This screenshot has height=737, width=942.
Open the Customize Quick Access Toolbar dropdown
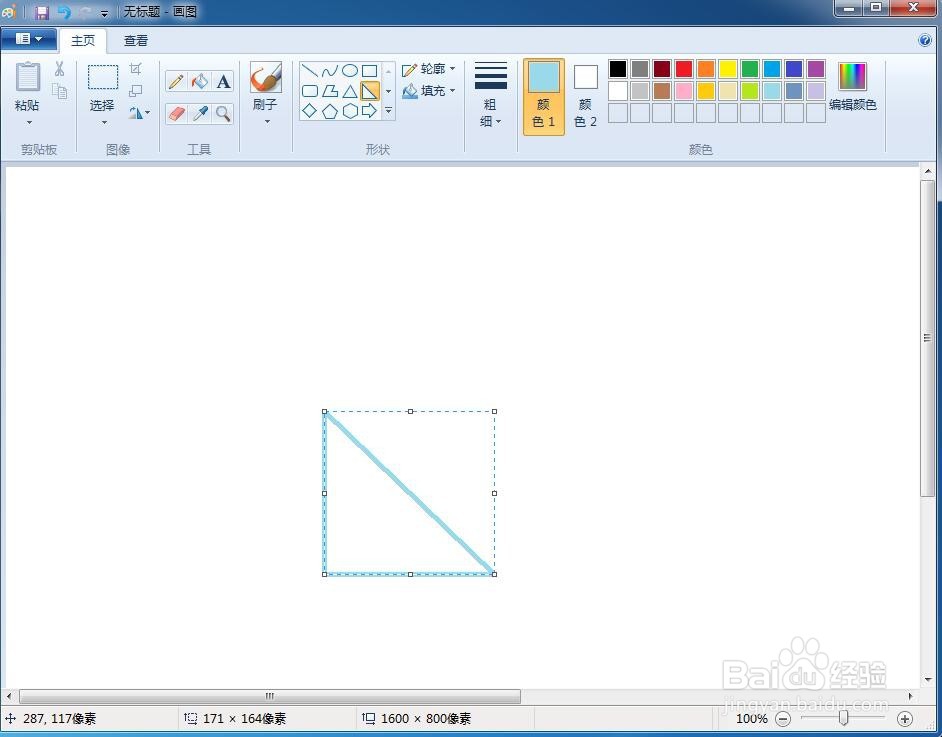tap(105, 13)
